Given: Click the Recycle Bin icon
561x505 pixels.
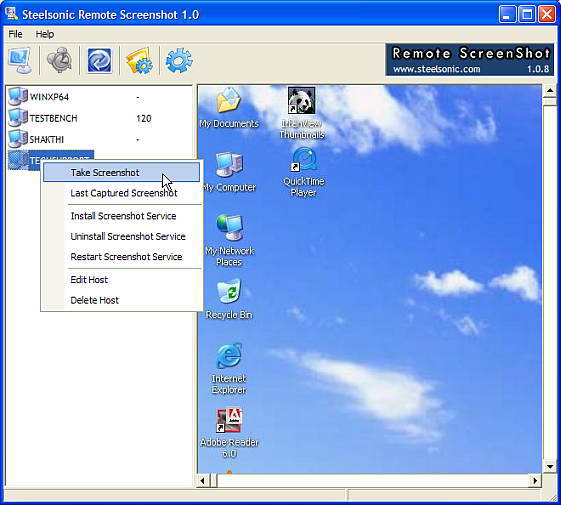Looking at the screenshot, I should tap(229, 291).
